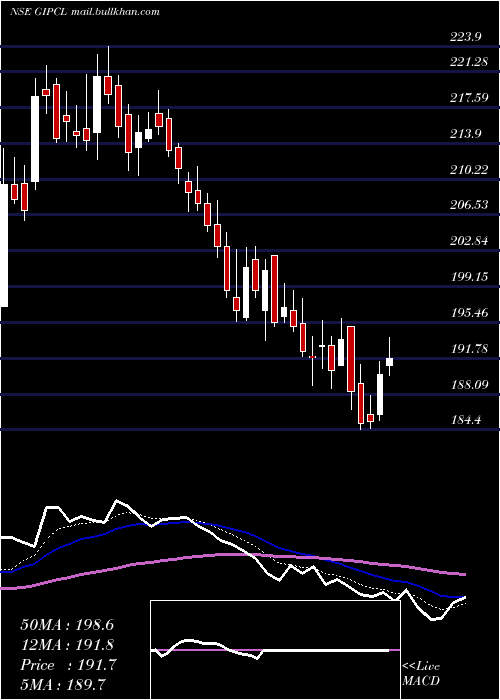Select the 213.9 price level label
Viewport: 500px width, 700px height.
465,133
